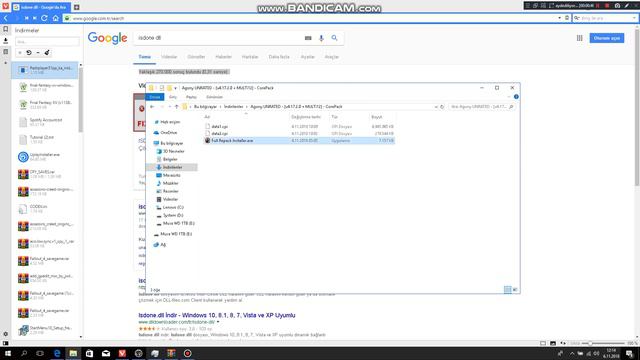
Task: Click the Oturum açın sign-in button
Action: (x=607, y=38)
